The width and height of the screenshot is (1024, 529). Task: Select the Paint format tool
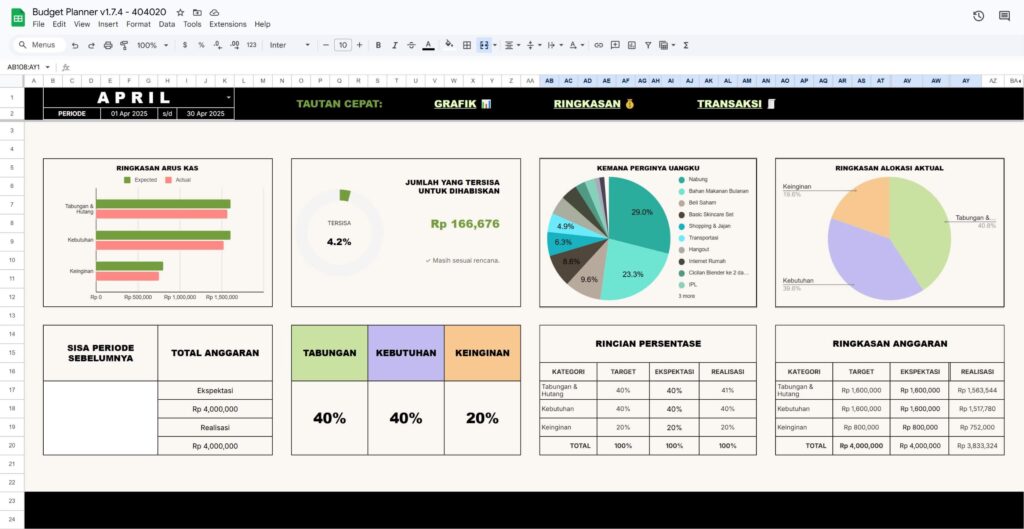pos(124,45)
